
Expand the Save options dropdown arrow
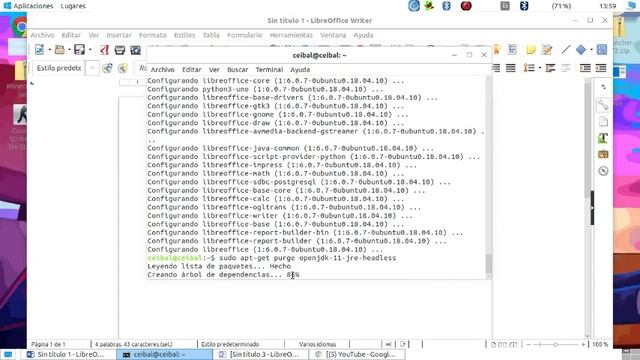coord(90,50)
